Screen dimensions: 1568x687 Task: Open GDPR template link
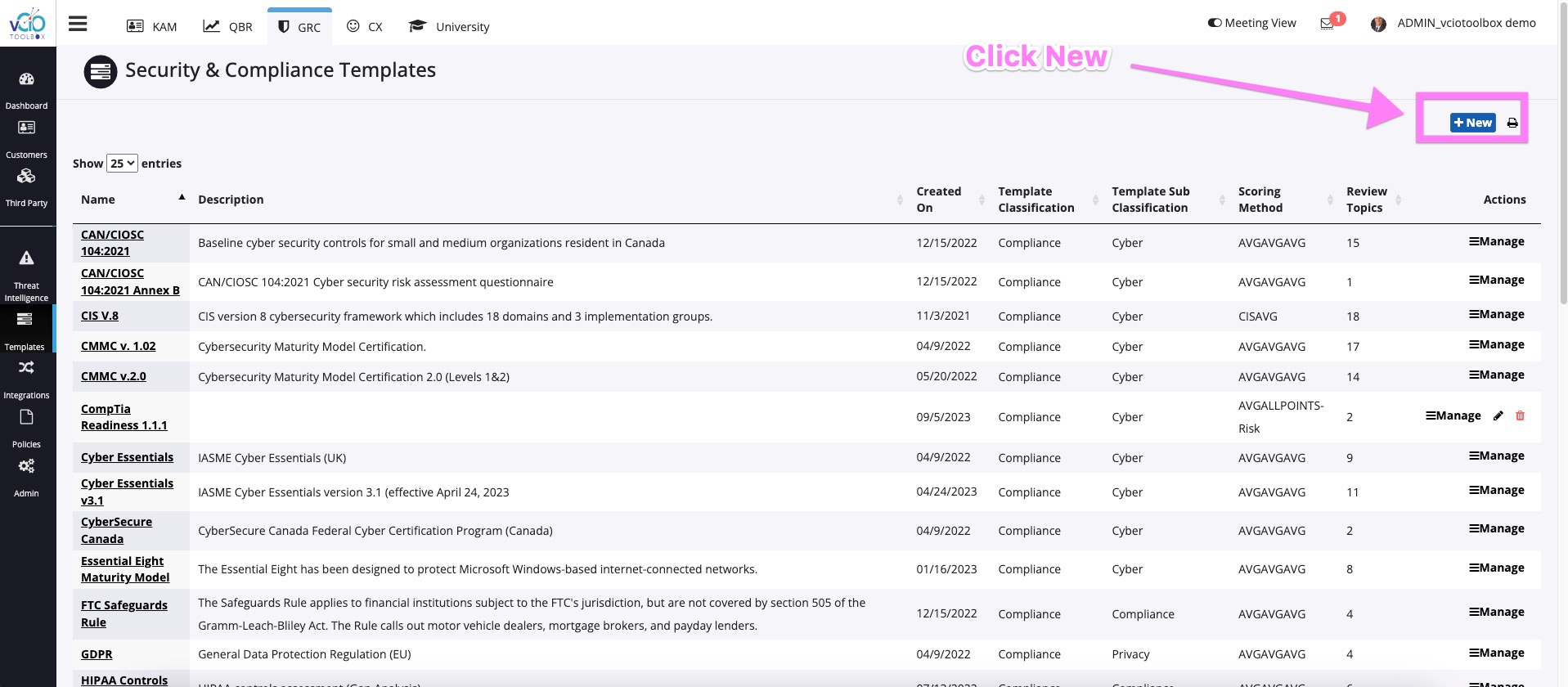(x=97, y=654)
